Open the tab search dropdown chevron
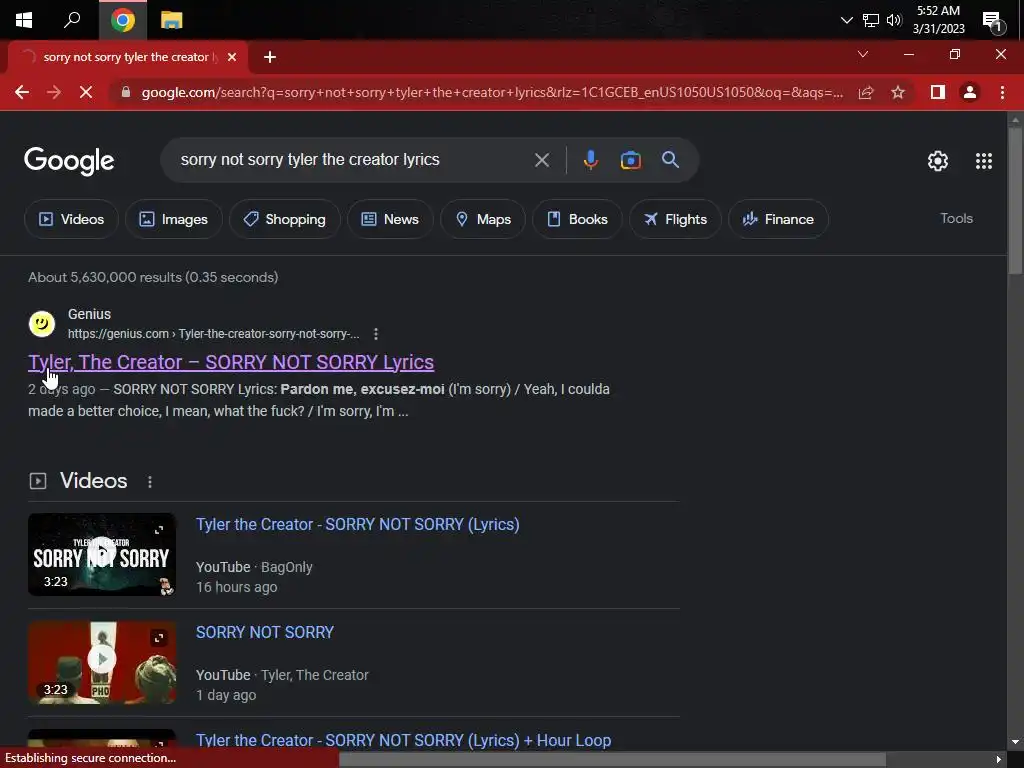Image resolution: width=1024 pixels, height=768 pixels. pyautogui.click(x=863, y=54)
